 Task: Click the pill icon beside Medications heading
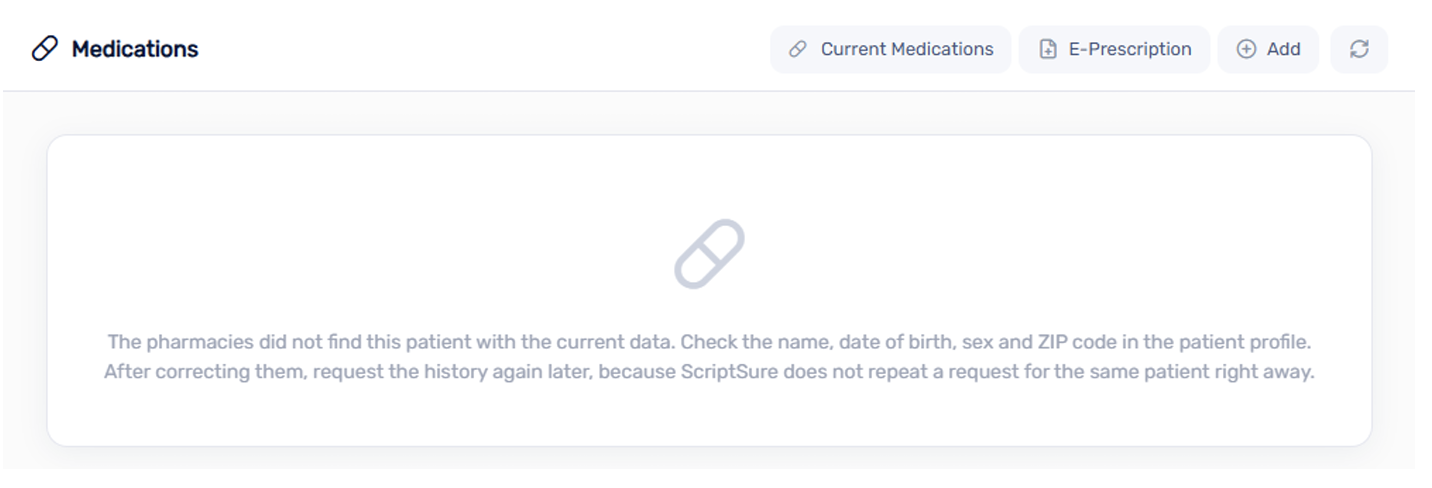point(45,49)
